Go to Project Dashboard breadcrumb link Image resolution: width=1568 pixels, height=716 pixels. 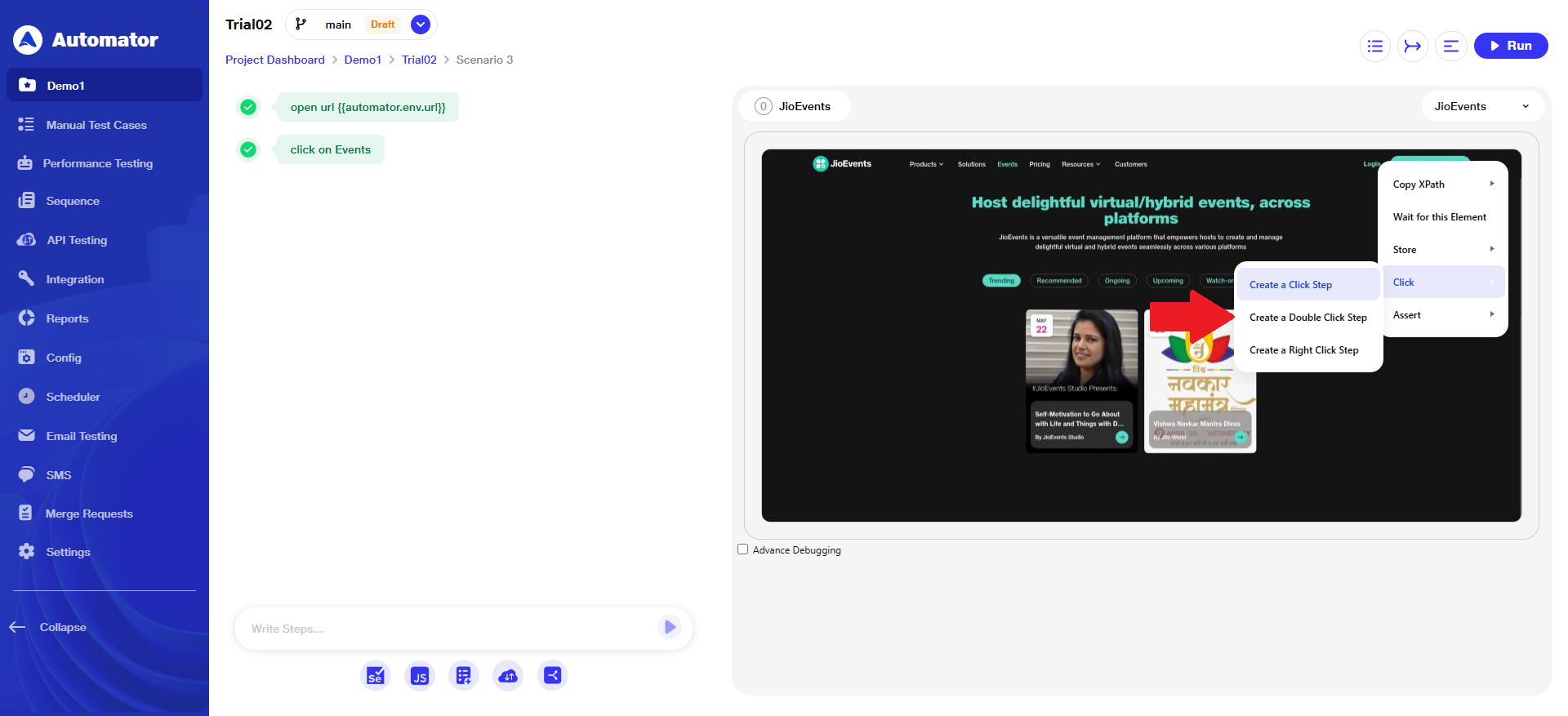(x=274, y=60)
